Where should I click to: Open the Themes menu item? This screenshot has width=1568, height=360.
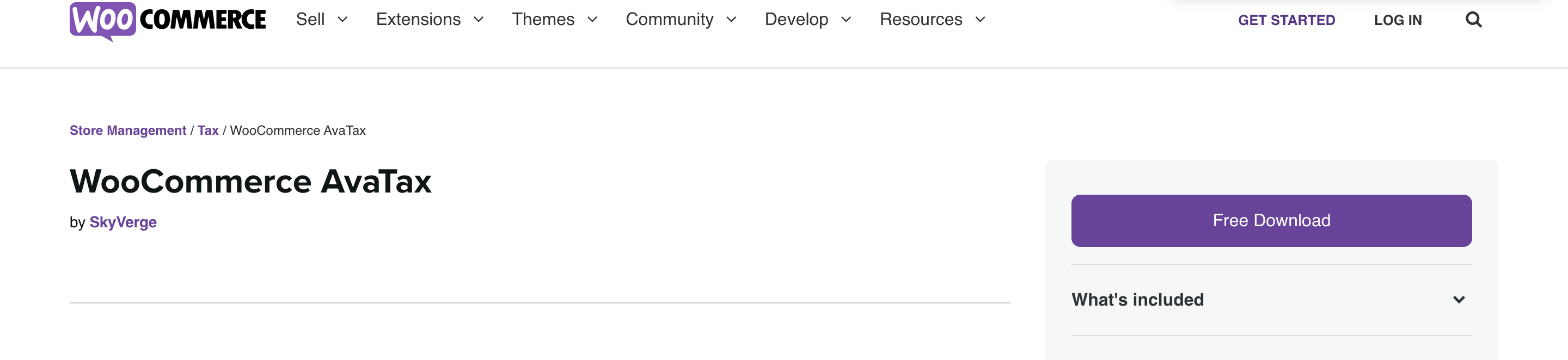pyautogui.click(x=543, y=20)
